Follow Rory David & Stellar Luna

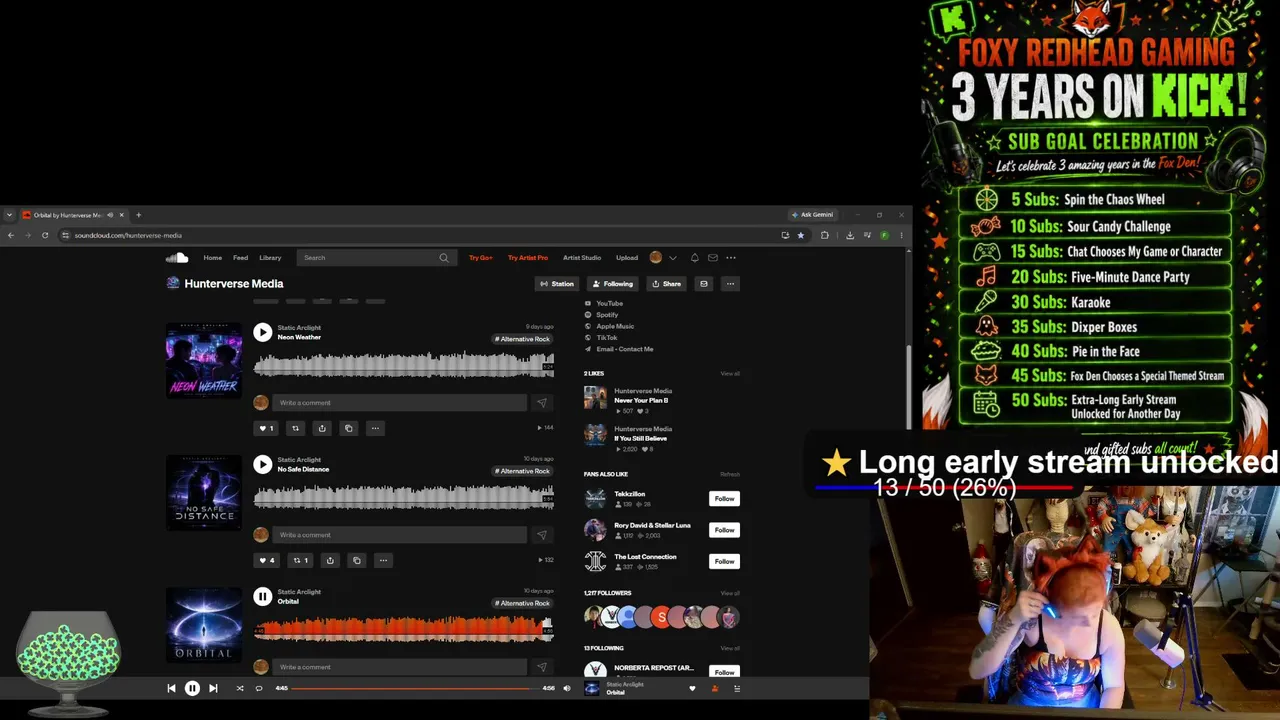point(724,530)
